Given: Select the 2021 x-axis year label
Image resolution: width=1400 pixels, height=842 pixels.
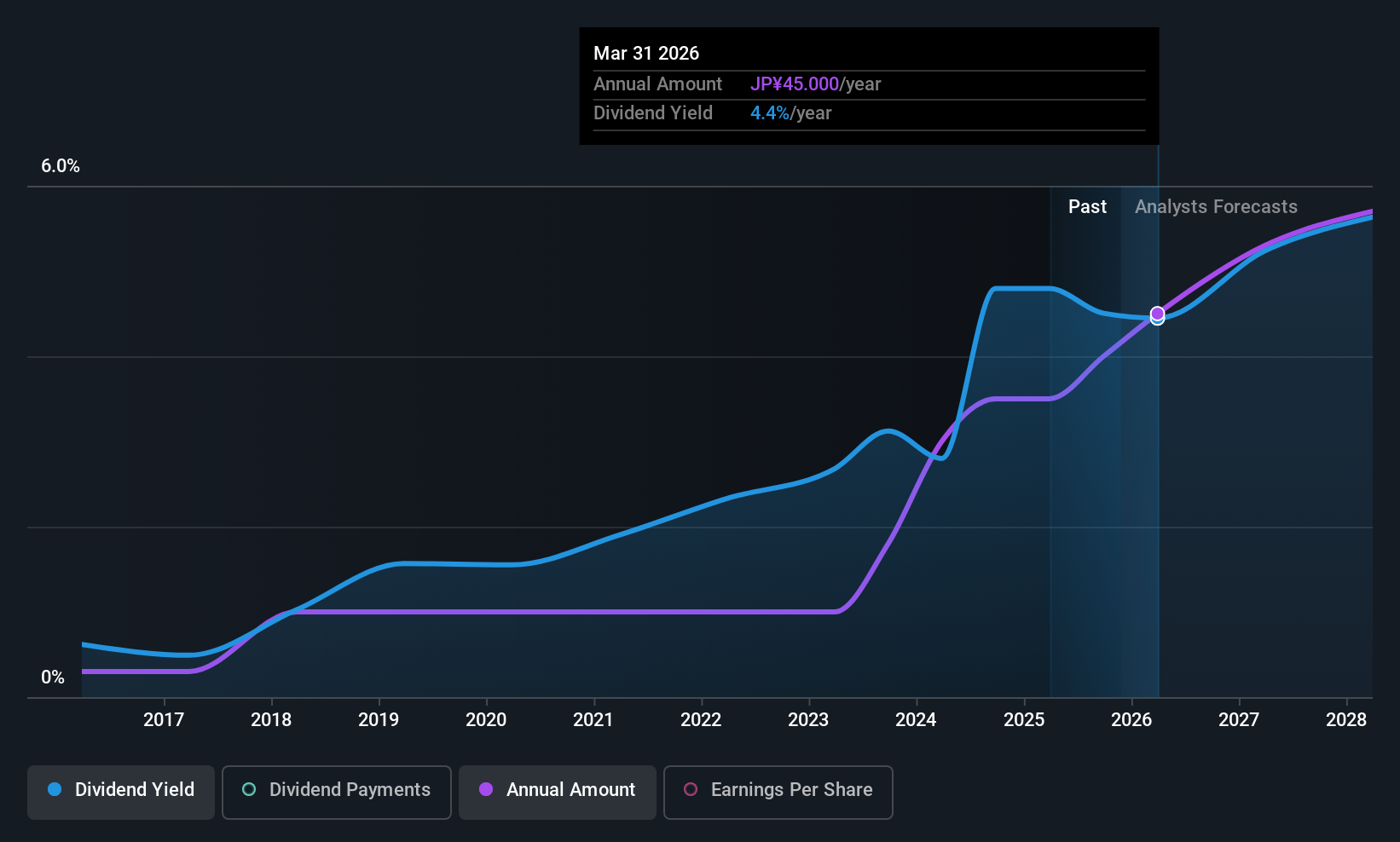Looking at the screenshot, I should (593, 720).
